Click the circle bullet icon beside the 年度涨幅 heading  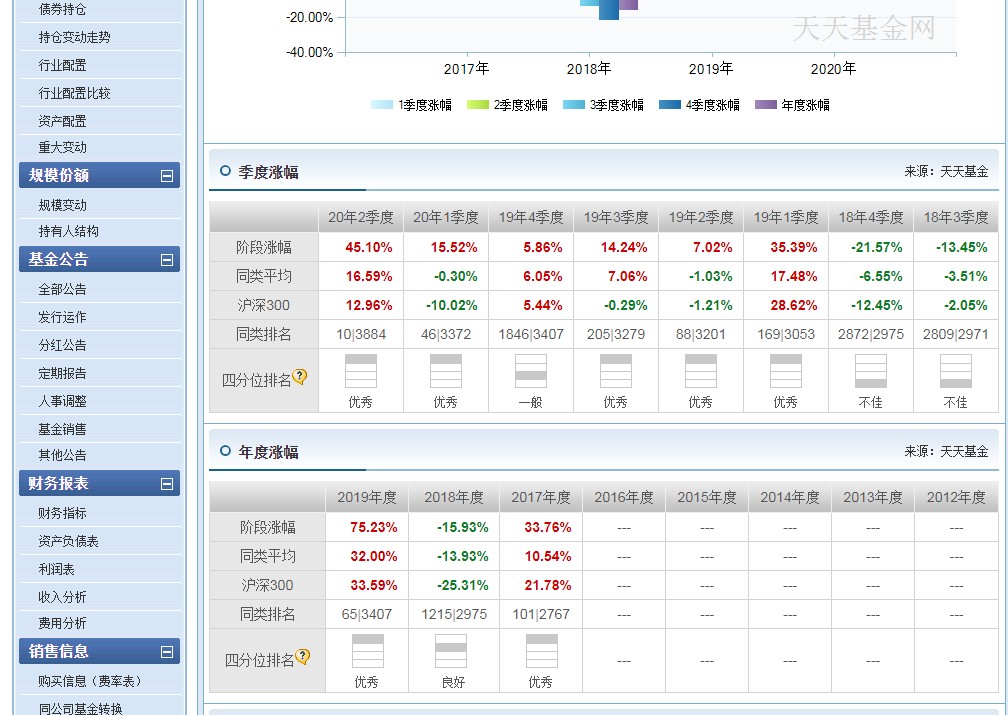225,451
